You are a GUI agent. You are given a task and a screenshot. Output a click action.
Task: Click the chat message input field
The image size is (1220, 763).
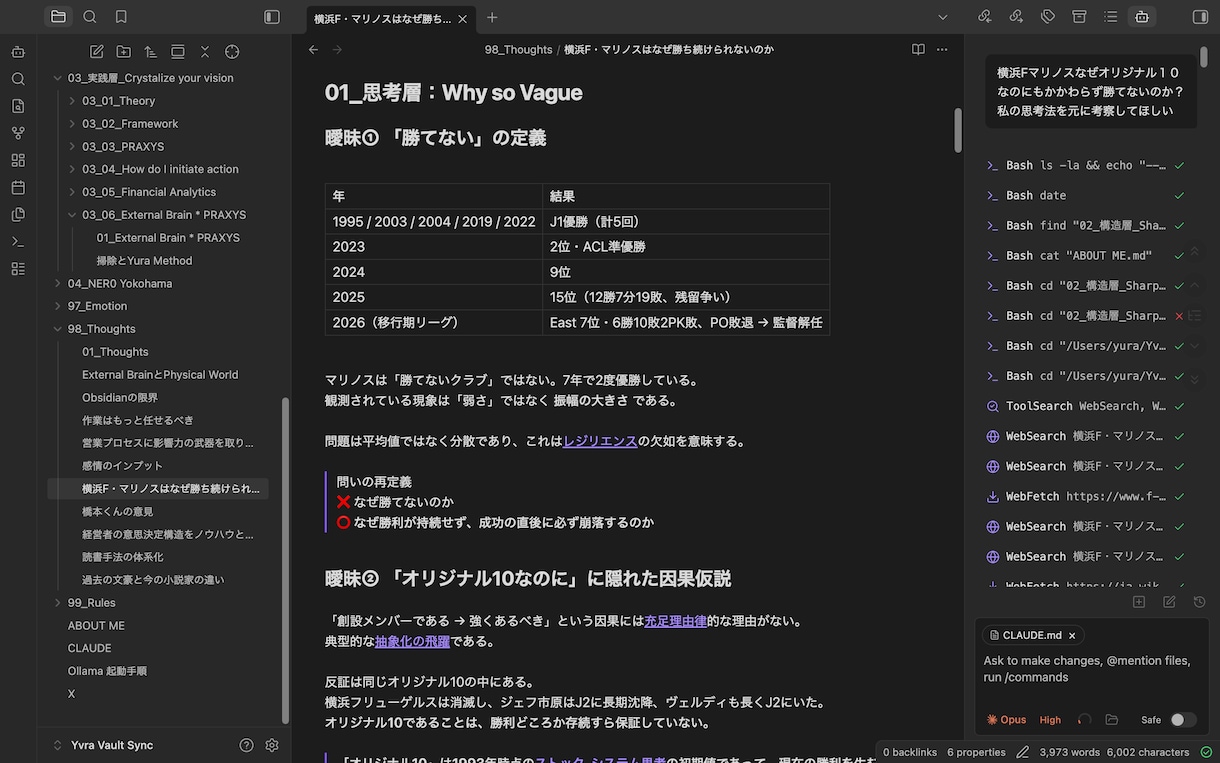click(x=1091, y=669)
